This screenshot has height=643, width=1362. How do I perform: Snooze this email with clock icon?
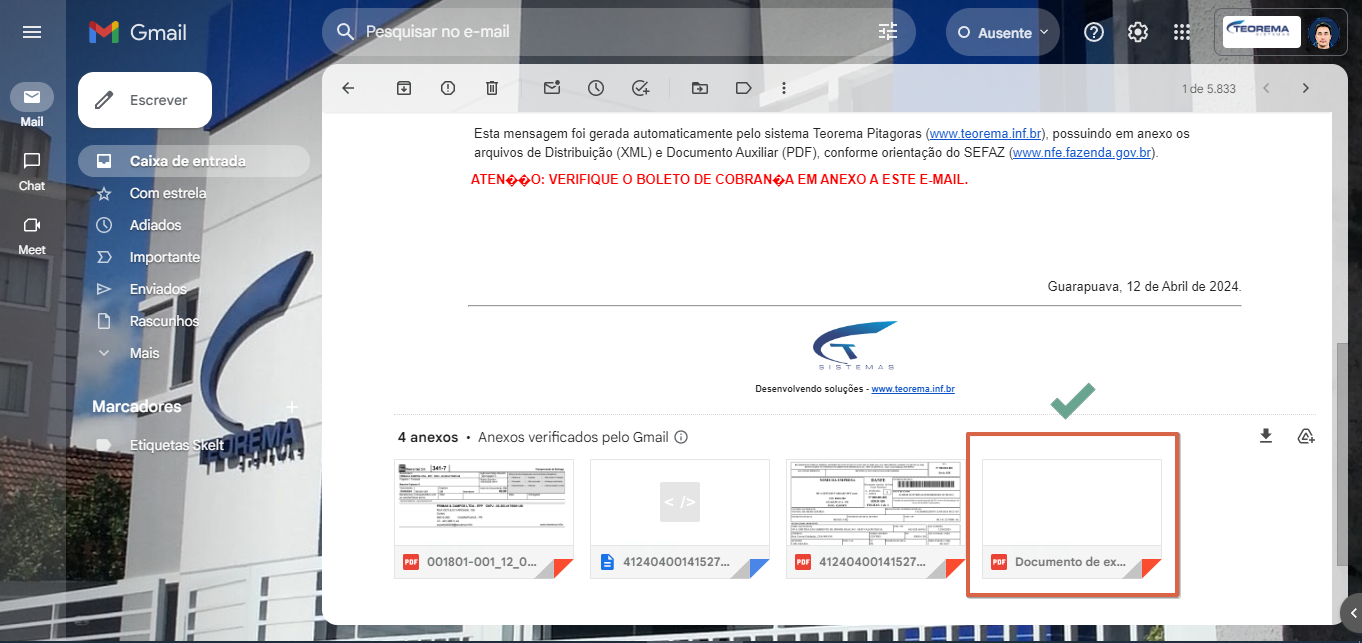pyautogui.click(x=596, y=88)
